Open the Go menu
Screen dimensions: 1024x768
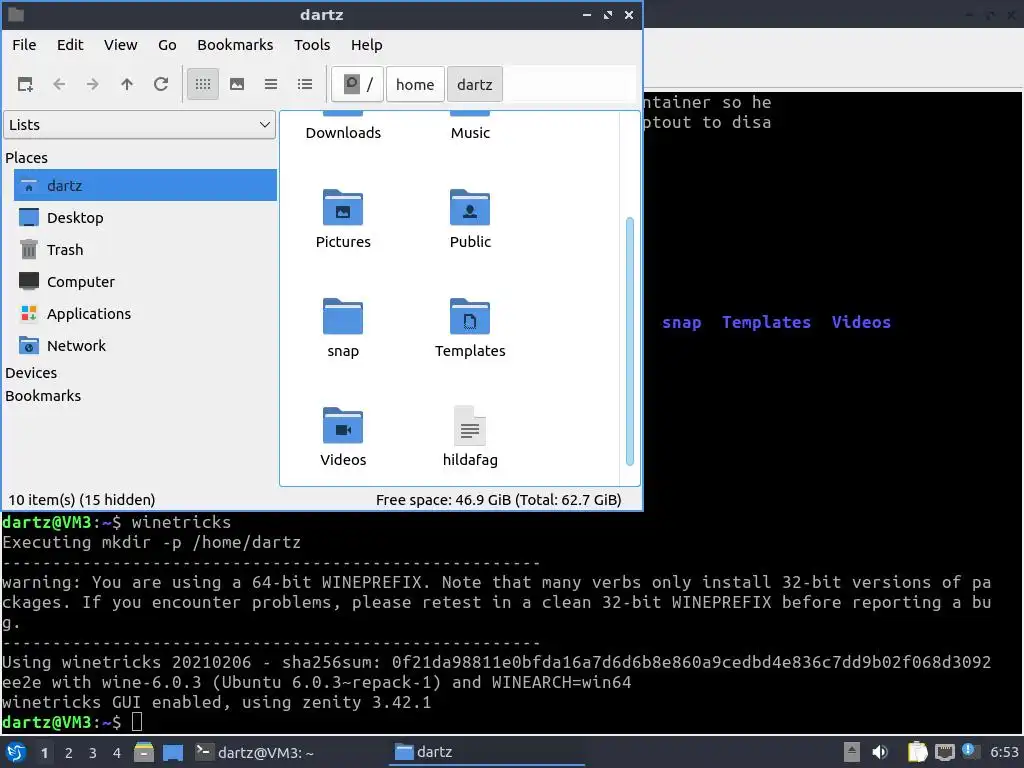167,45
